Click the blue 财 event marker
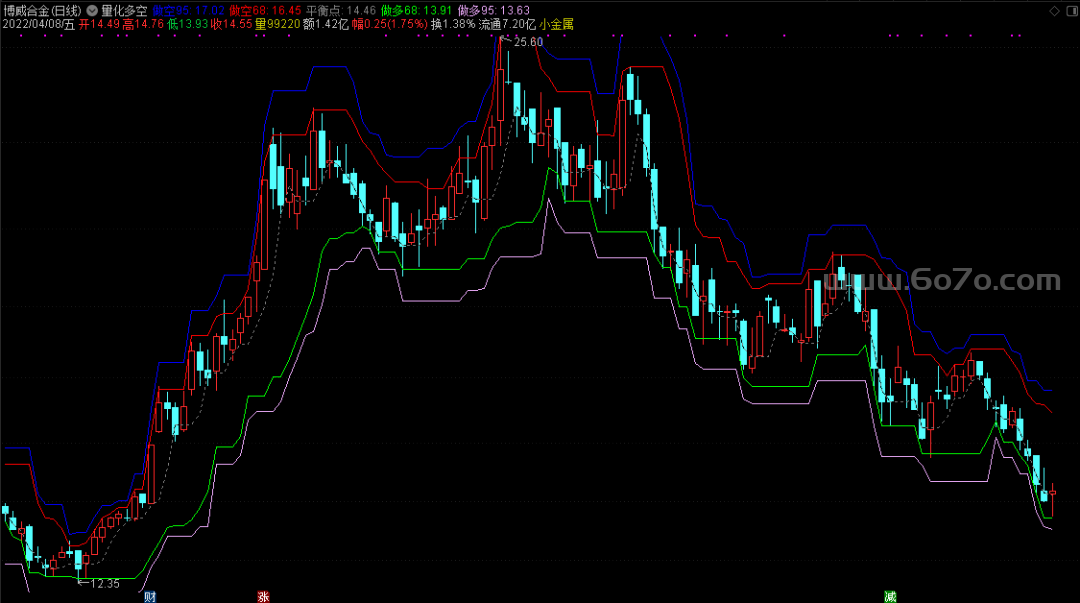 coord(150,596)
